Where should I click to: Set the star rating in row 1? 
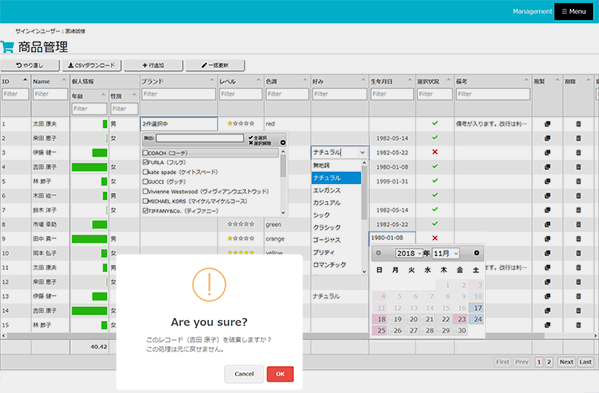coord(241,123)
